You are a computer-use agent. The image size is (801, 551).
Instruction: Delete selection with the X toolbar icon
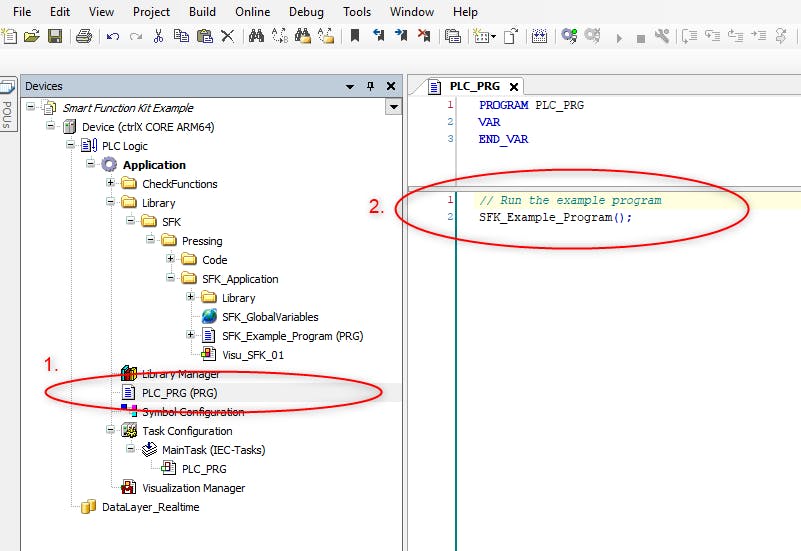coord(227,36)
